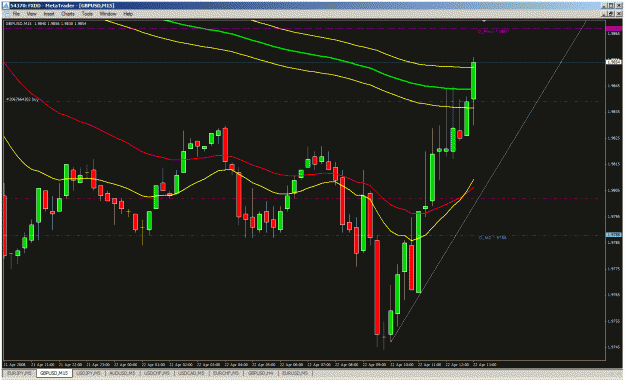Click the buy order label on left side
Viewport: 625px width, 380px height.
[x=22, y=99]
